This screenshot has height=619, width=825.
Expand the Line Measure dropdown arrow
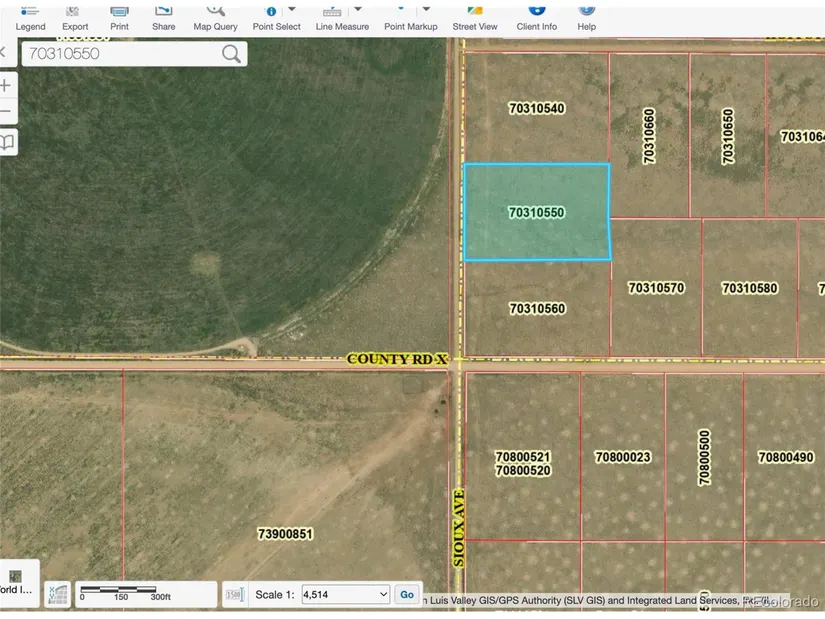[x=359, y=10]
